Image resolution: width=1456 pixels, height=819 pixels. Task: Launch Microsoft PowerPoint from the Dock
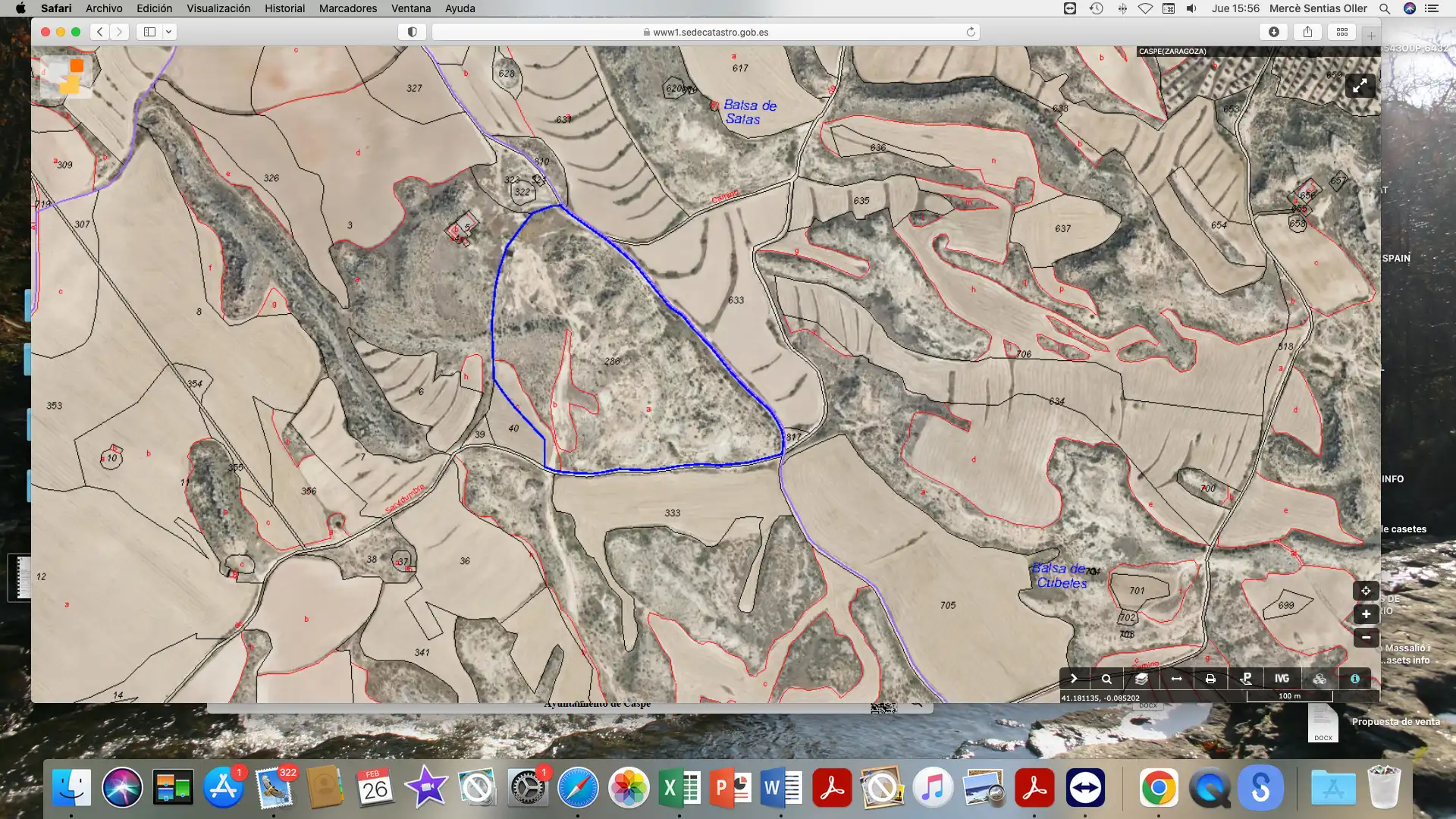(x=730, y=788)
